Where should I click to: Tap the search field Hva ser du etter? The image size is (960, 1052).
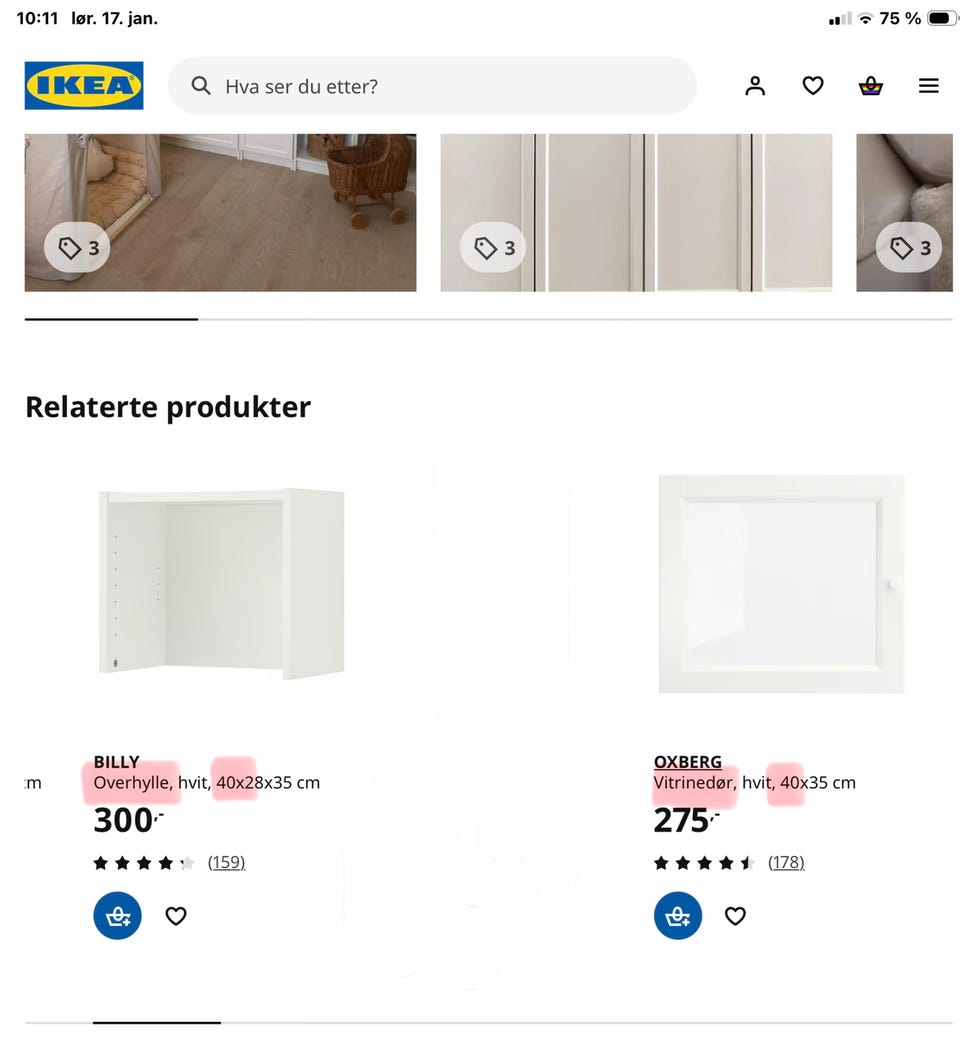pos(430,86)
